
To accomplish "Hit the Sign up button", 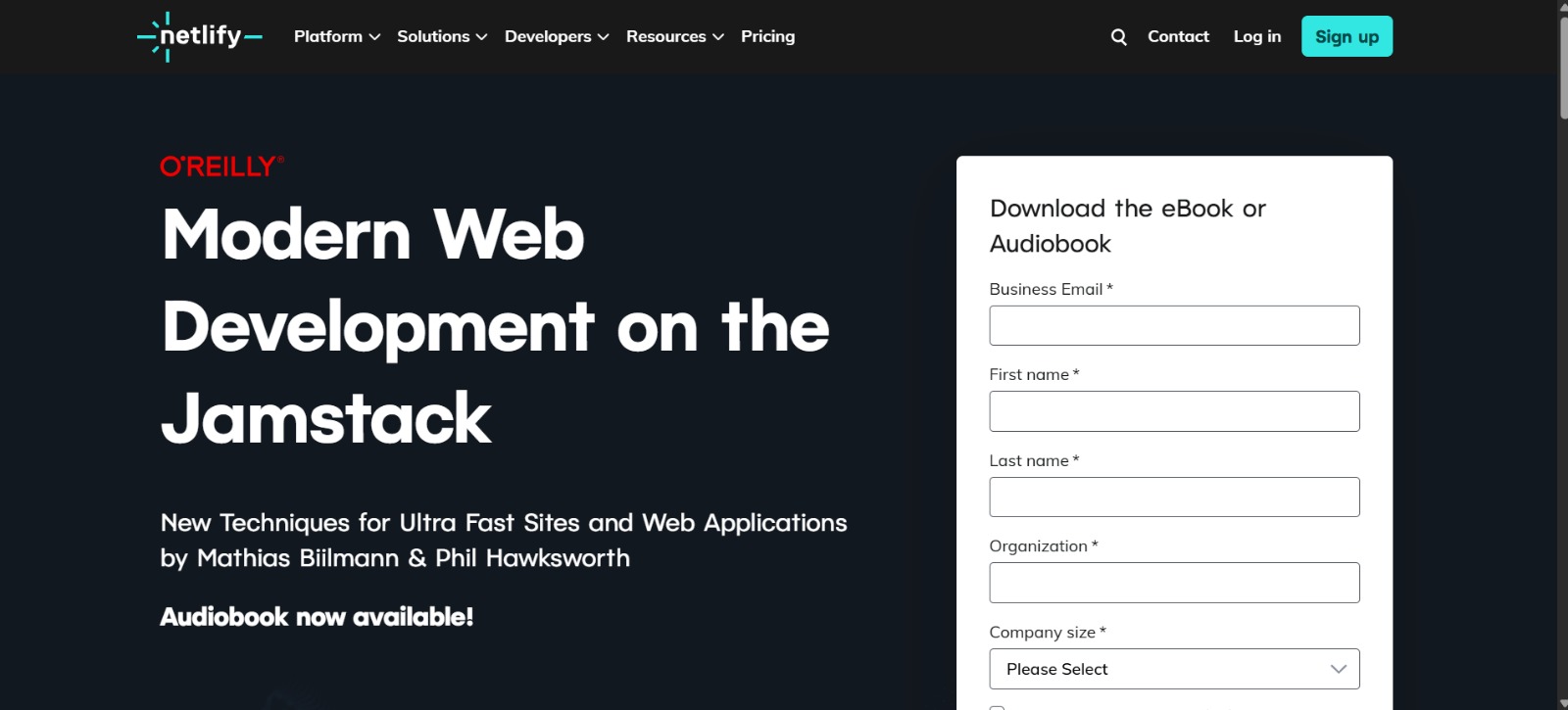I will pos(1347,36).
